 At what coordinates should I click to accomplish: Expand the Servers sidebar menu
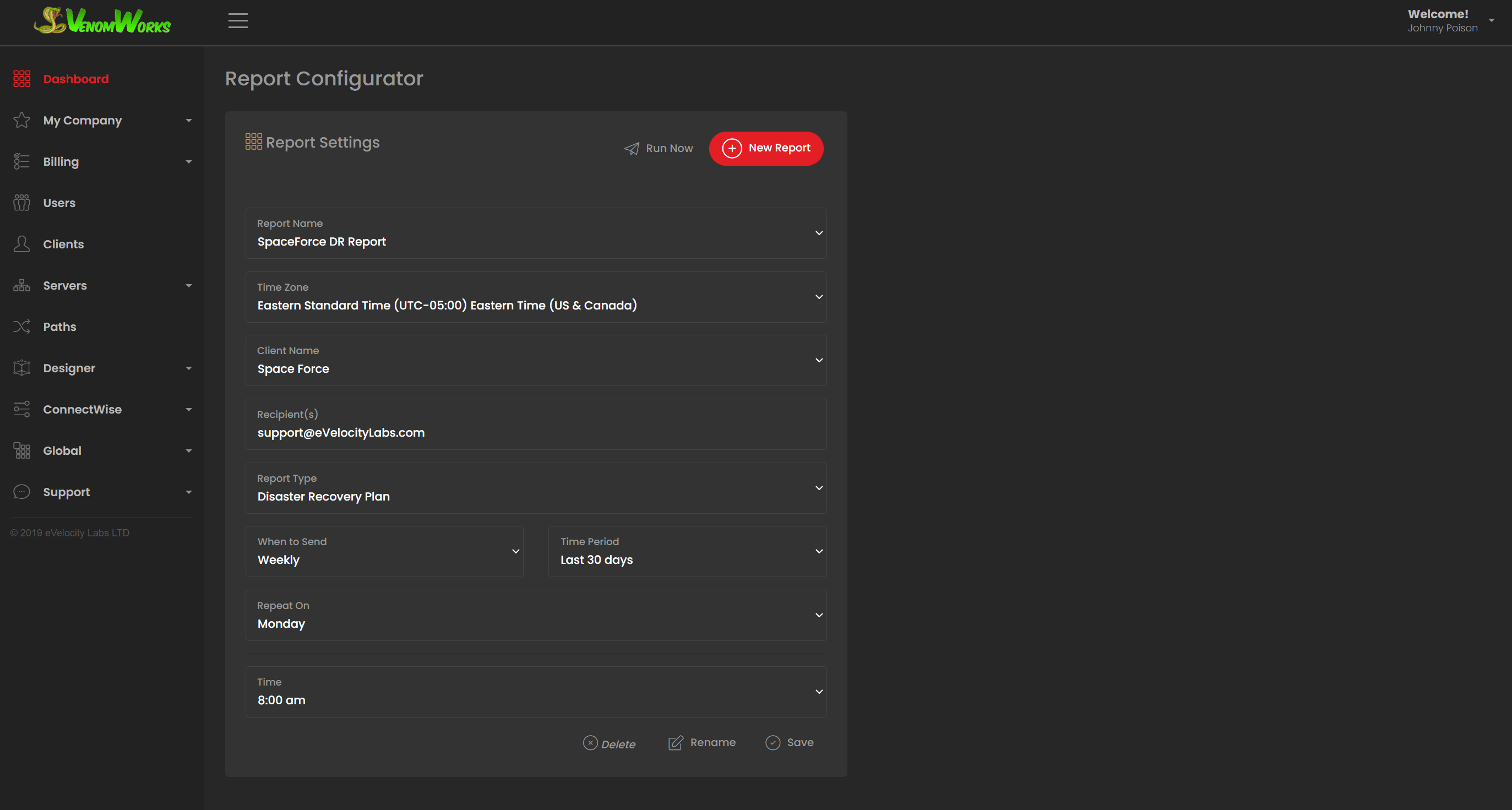pyautogui.click(x=188, y=286)
